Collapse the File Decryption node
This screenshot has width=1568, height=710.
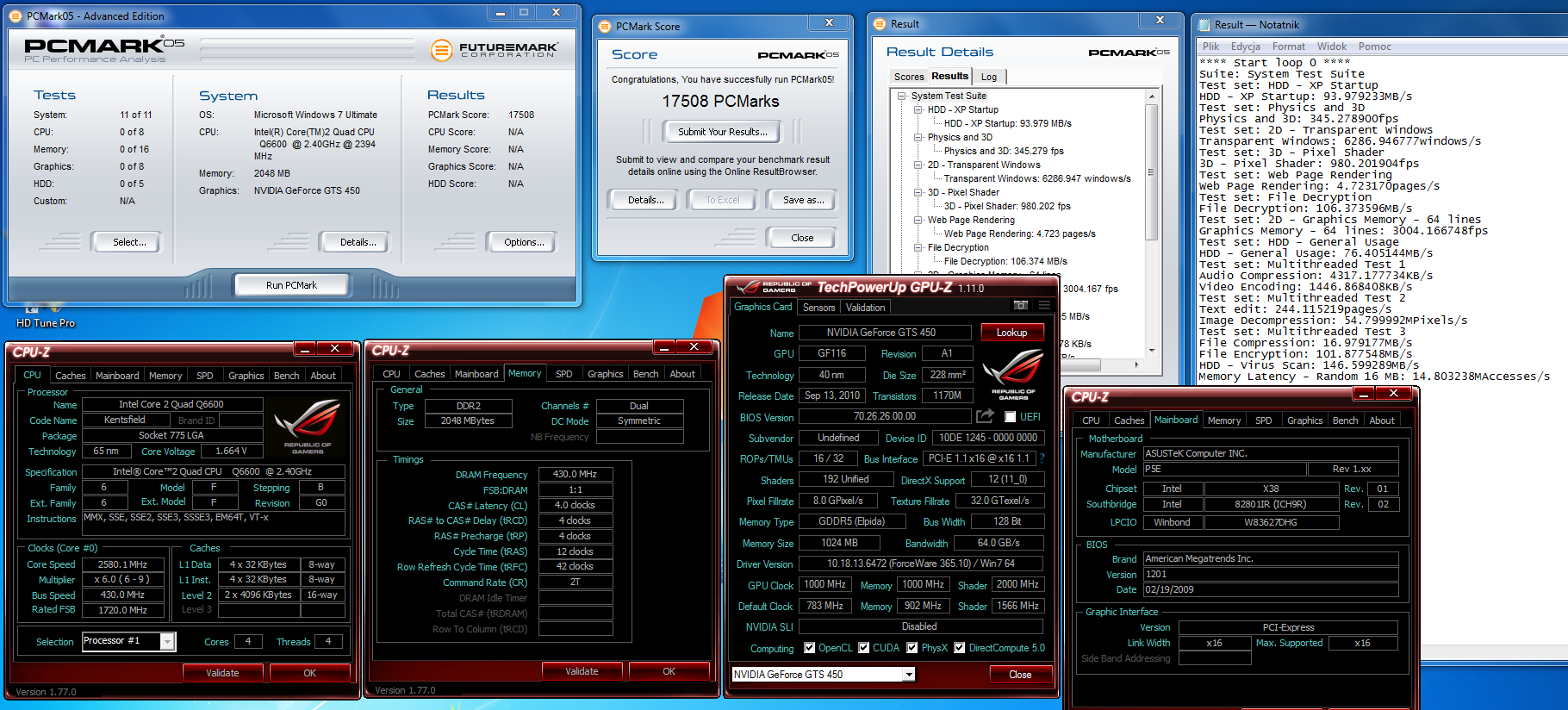[x=918, y=247]
